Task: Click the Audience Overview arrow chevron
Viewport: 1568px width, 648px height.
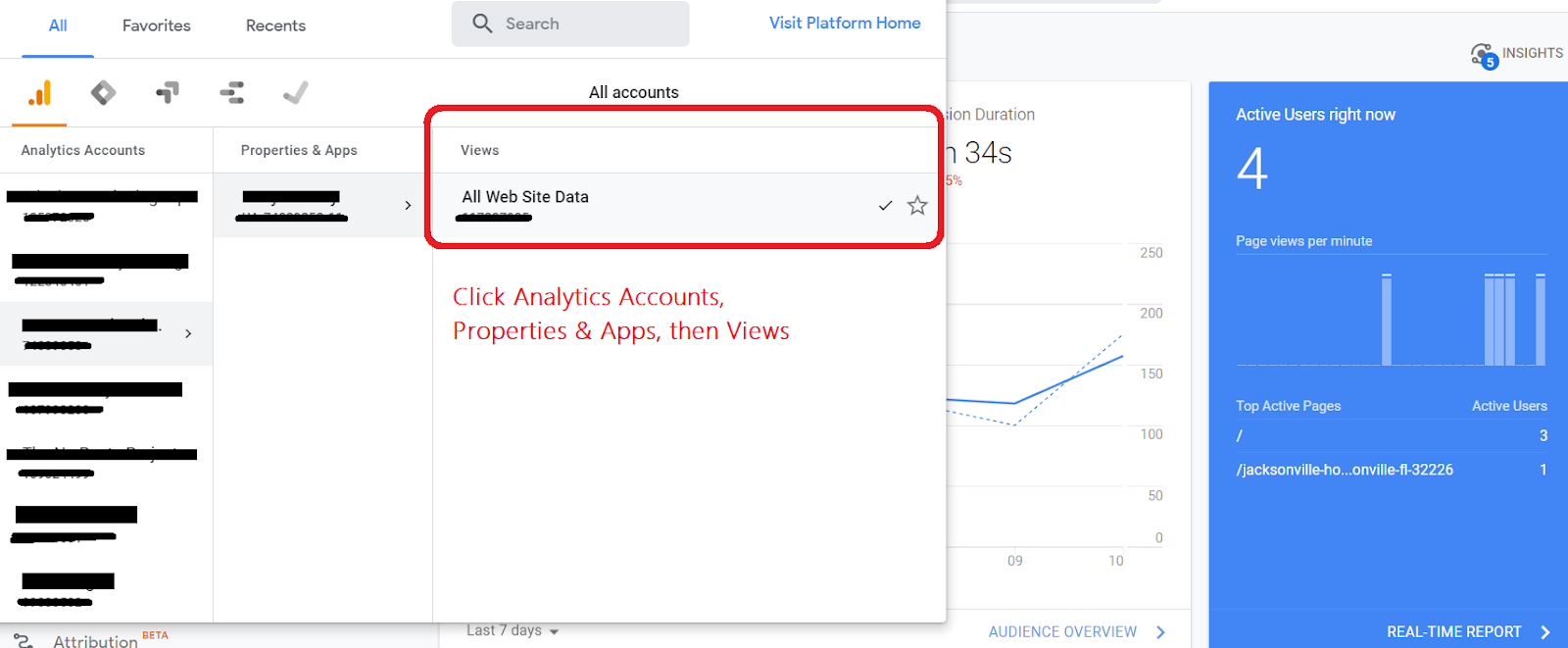Action: [1160, 632]
